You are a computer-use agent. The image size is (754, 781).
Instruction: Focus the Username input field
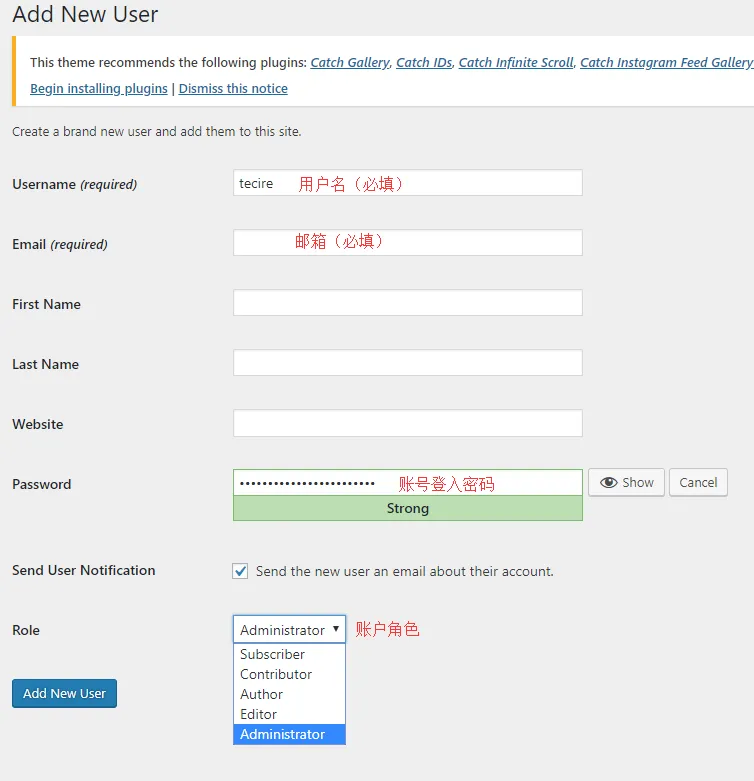pos(407,183)
